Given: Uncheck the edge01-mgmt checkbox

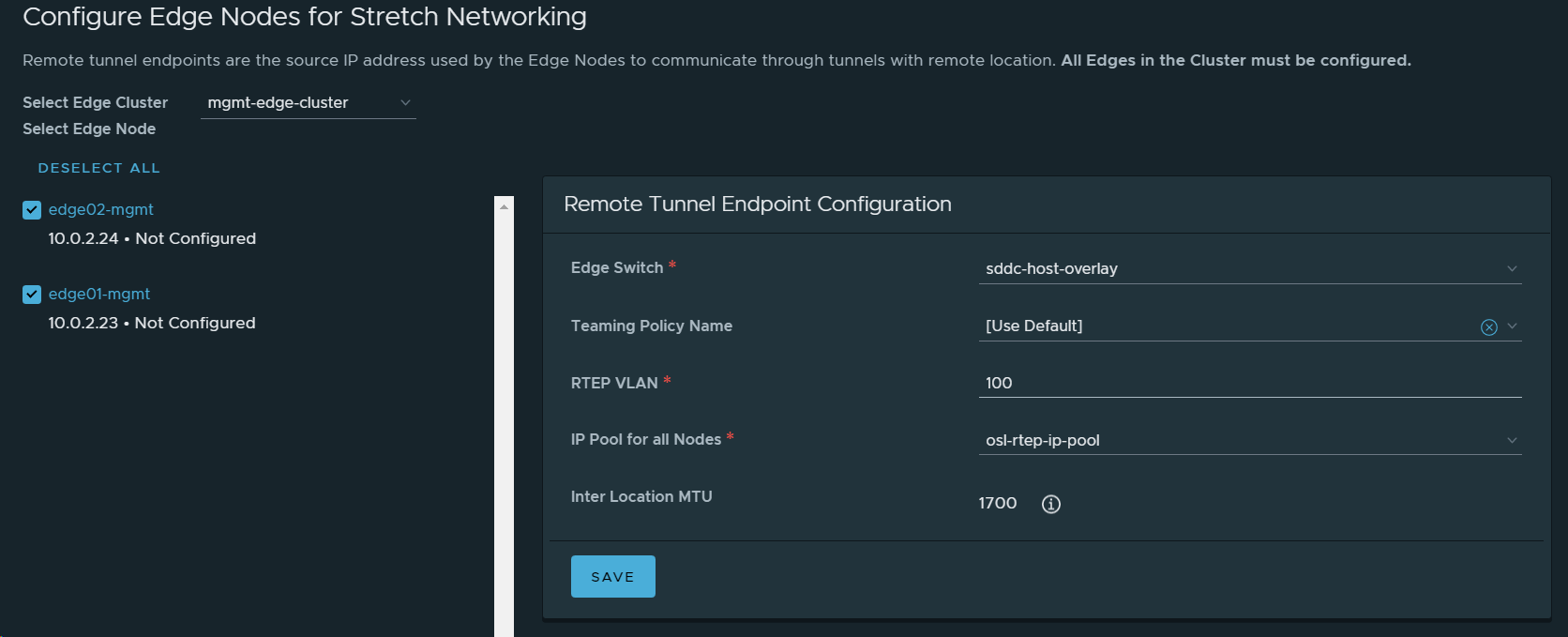Looking at the screenshot, I should click(32, 295).
